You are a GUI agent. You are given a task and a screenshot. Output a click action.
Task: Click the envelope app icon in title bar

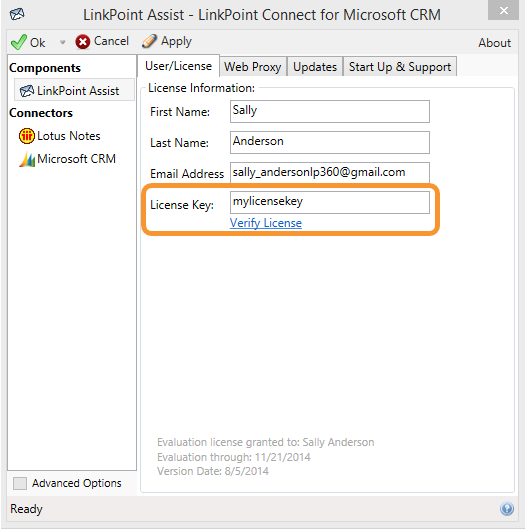point(17,15)
